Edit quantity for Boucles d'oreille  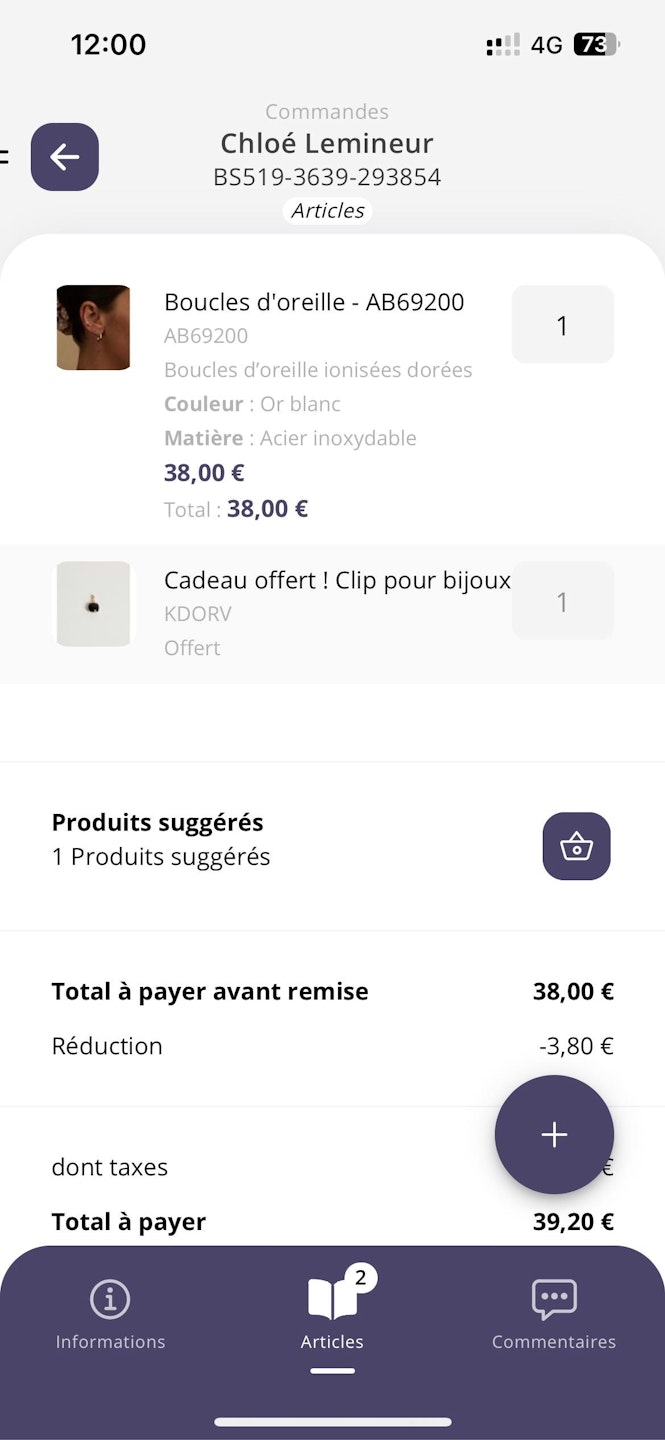562,325
